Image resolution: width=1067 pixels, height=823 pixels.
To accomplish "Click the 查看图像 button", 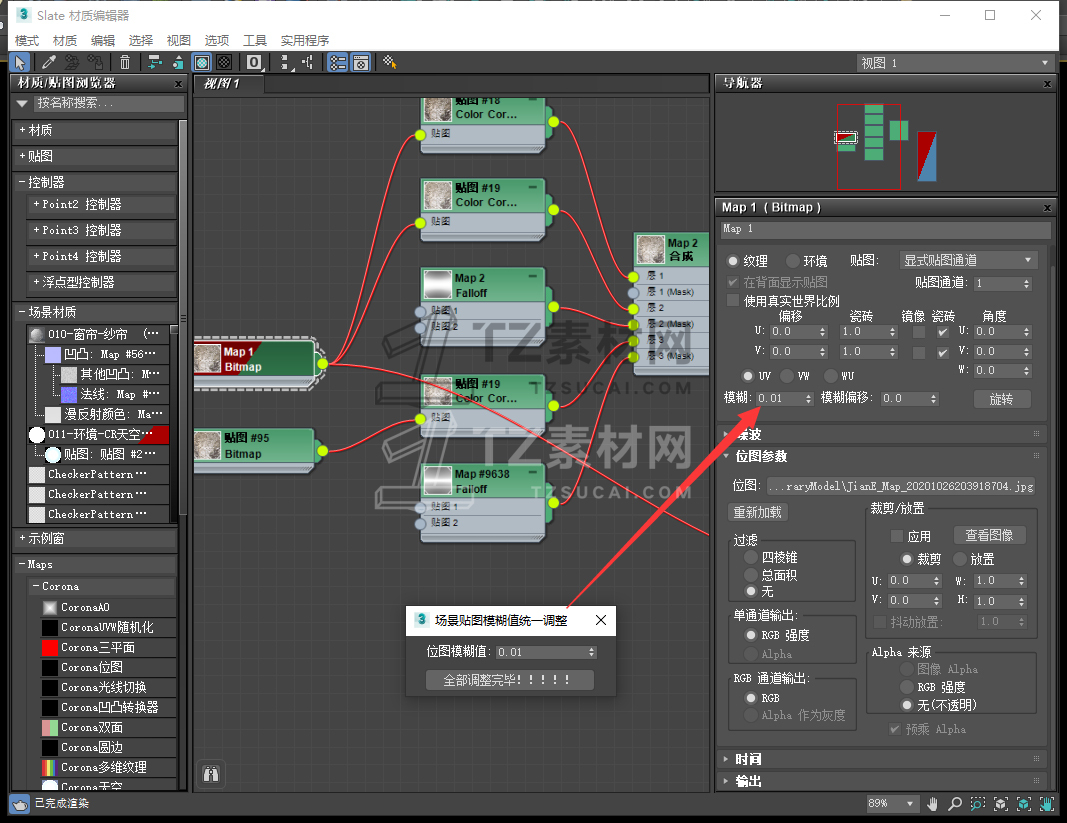I will click(989, 536).
